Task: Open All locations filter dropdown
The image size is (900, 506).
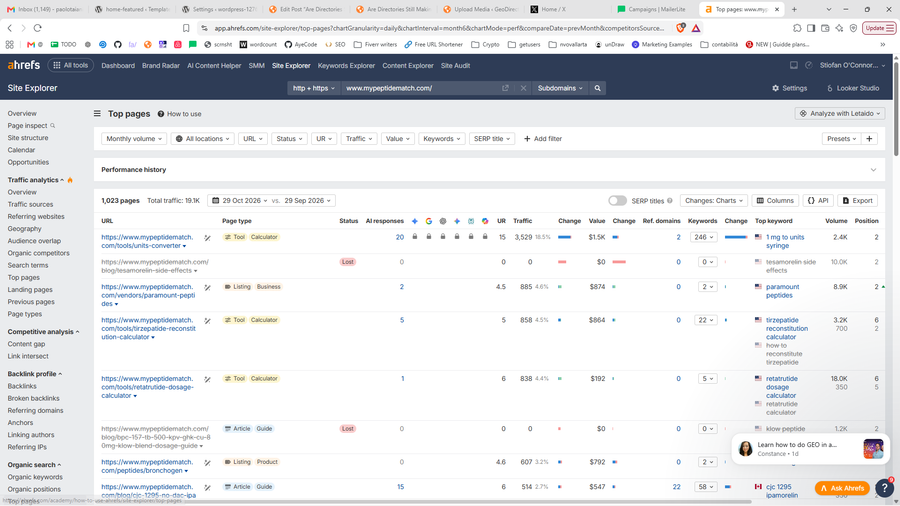Action: (x=203, y=139)
